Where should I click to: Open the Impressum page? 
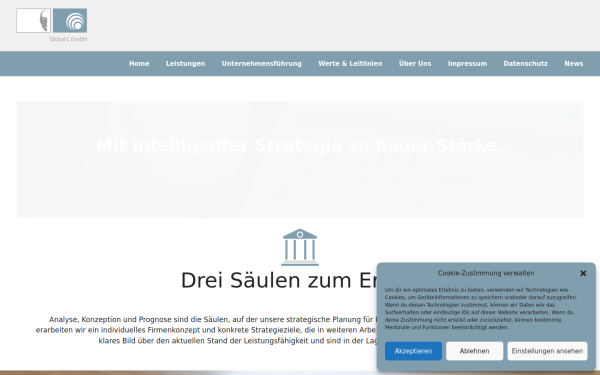[x=467, y=64]
